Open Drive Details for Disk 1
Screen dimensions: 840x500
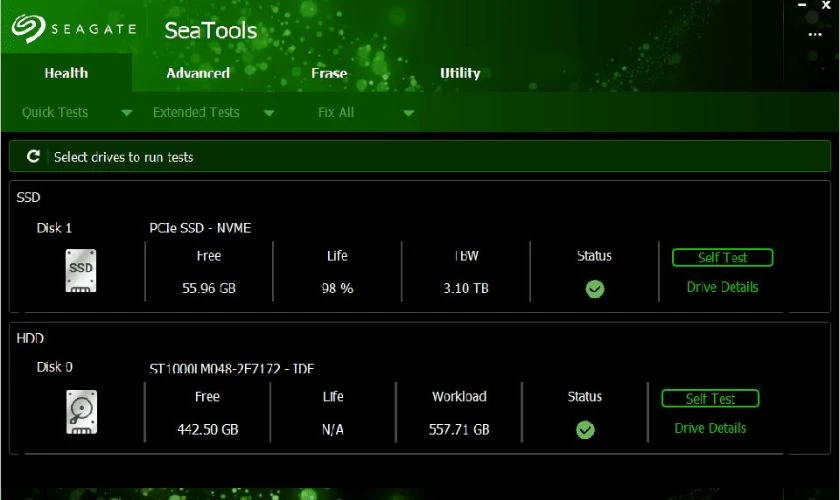722,287
